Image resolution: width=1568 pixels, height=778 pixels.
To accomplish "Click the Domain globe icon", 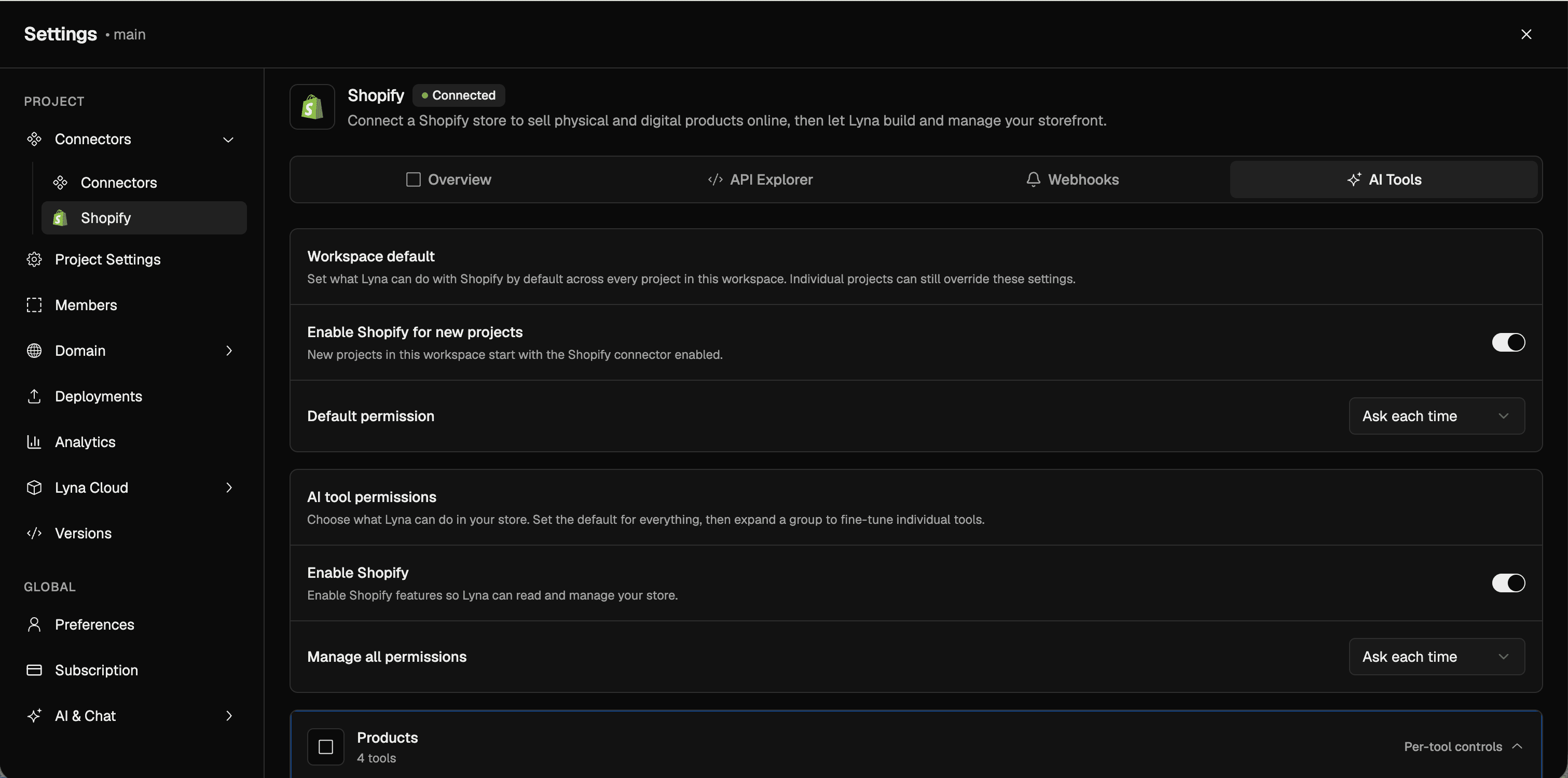I will pos(34,351).
